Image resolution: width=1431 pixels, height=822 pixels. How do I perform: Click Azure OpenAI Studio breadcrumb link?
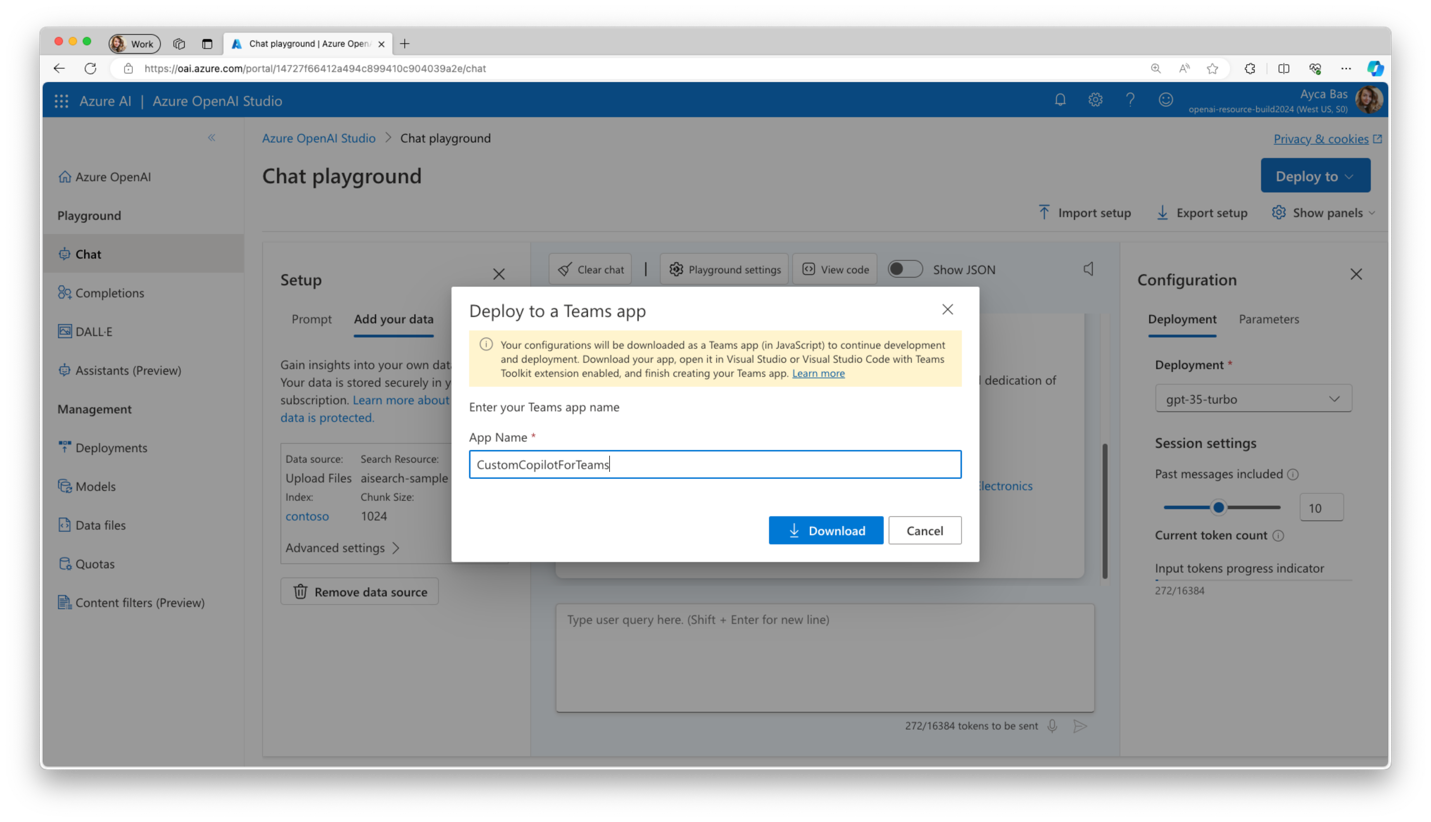[x=319, y=138]
